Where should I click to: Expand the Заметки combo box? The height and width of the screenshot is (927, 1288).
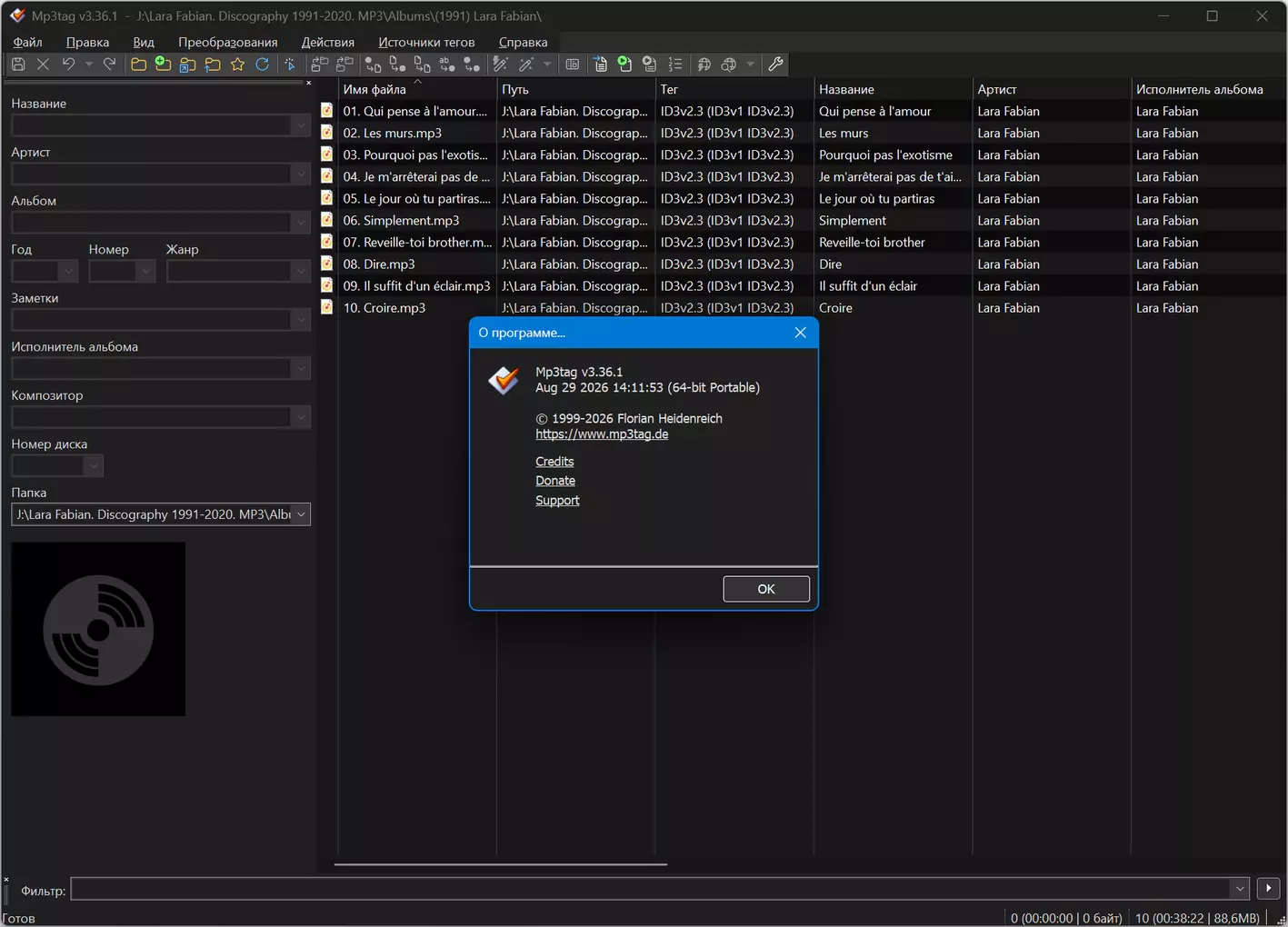pos(301,320)
